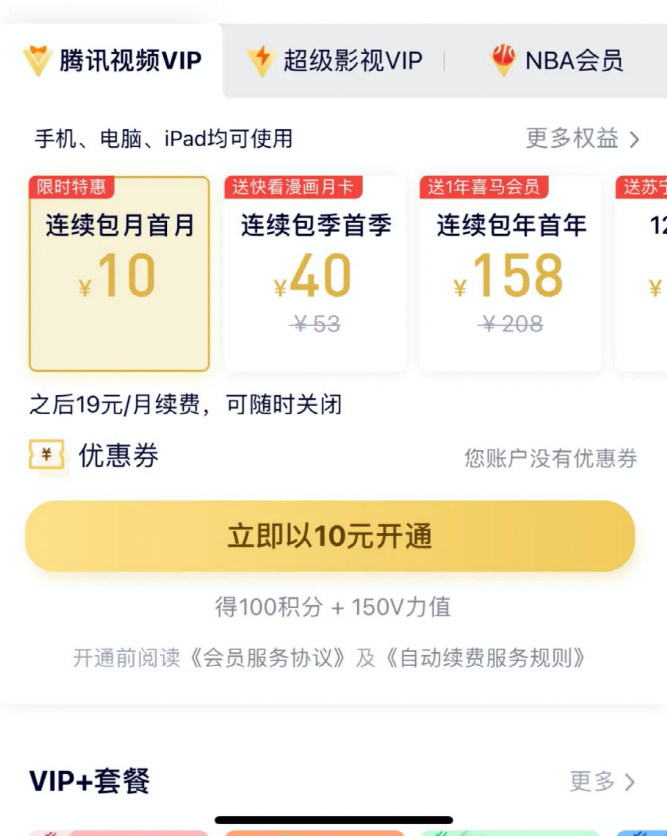Click the 腾讯视频VIP fox icon

(38, 58)
